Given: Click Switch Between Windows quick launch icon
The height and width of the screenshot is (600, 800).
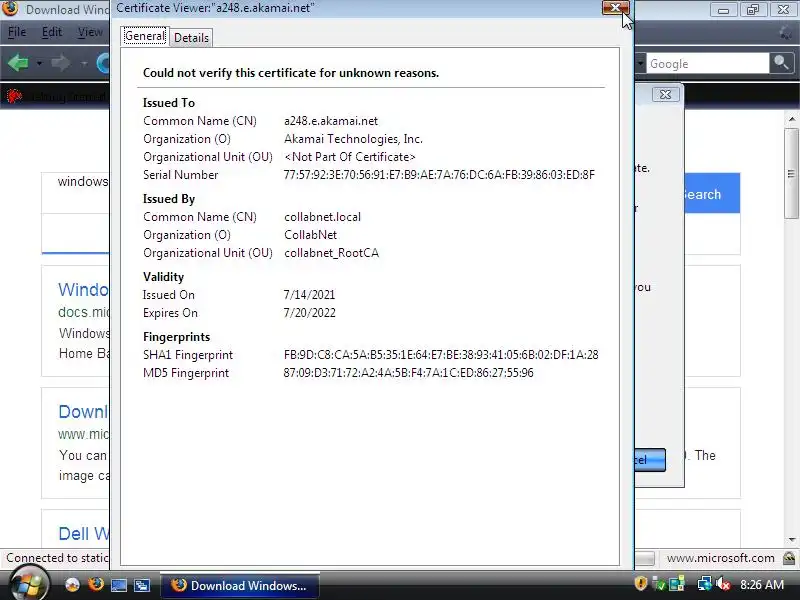Looking at the screenshot, I should pos(142,585).
